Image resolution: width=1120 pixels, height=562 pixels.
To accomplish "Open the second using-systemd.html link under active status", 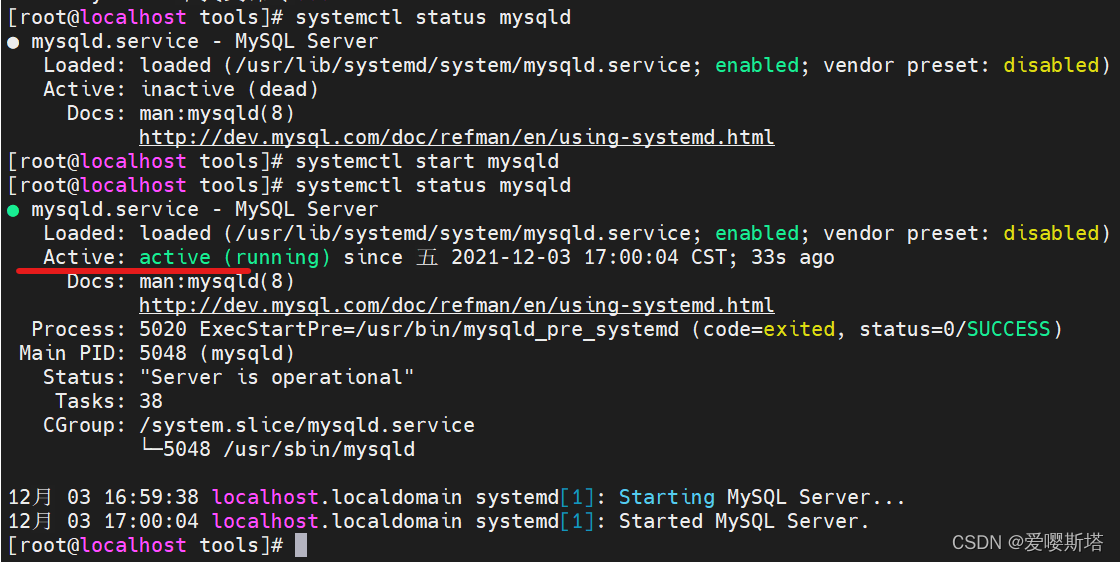I will coord(456,305).
